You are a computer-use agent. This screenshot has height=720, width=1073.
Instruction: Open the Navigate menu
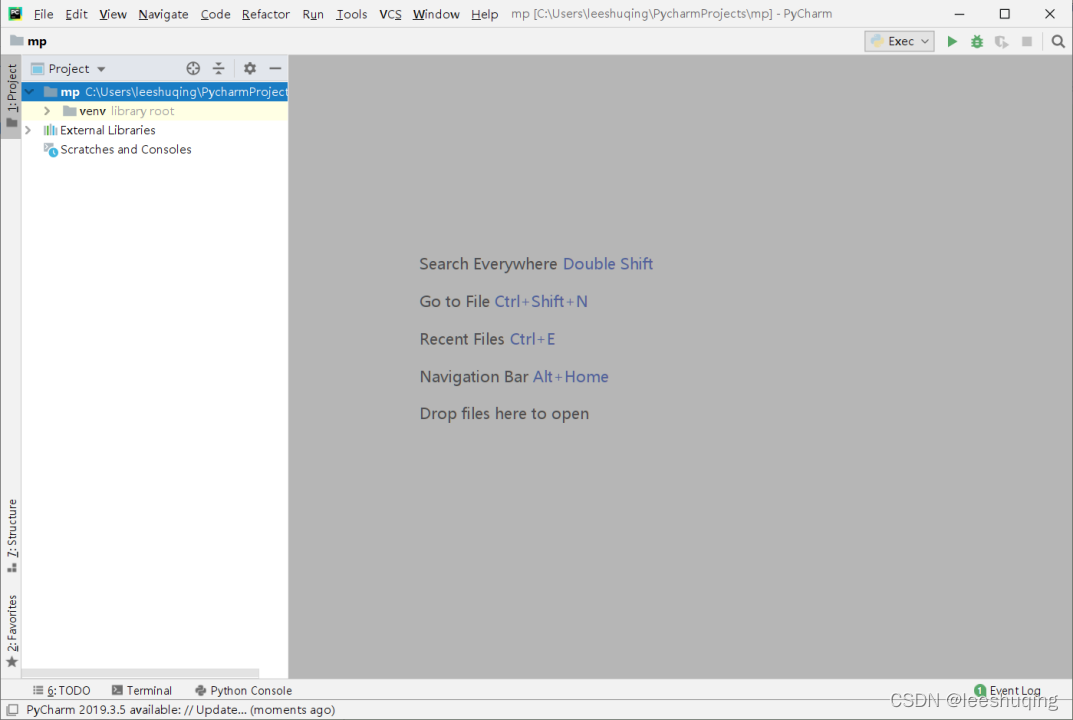coord(163,14)
